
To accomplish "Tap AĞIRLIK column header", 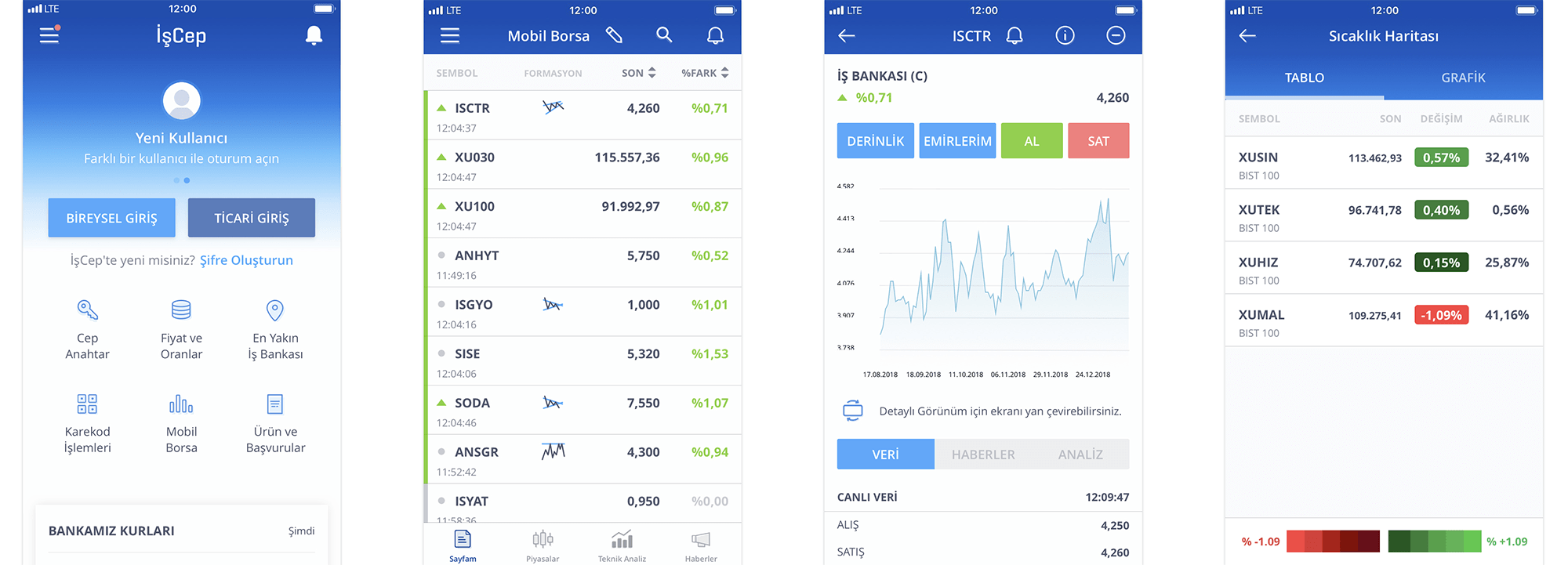I will (x=1509, y=119).
